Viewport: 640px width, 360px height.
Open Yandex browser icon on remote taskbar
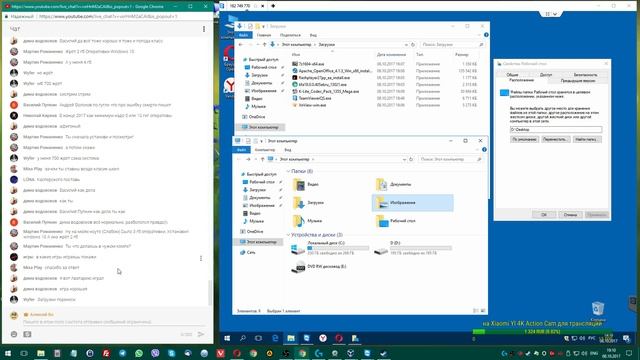coord(323,338)
